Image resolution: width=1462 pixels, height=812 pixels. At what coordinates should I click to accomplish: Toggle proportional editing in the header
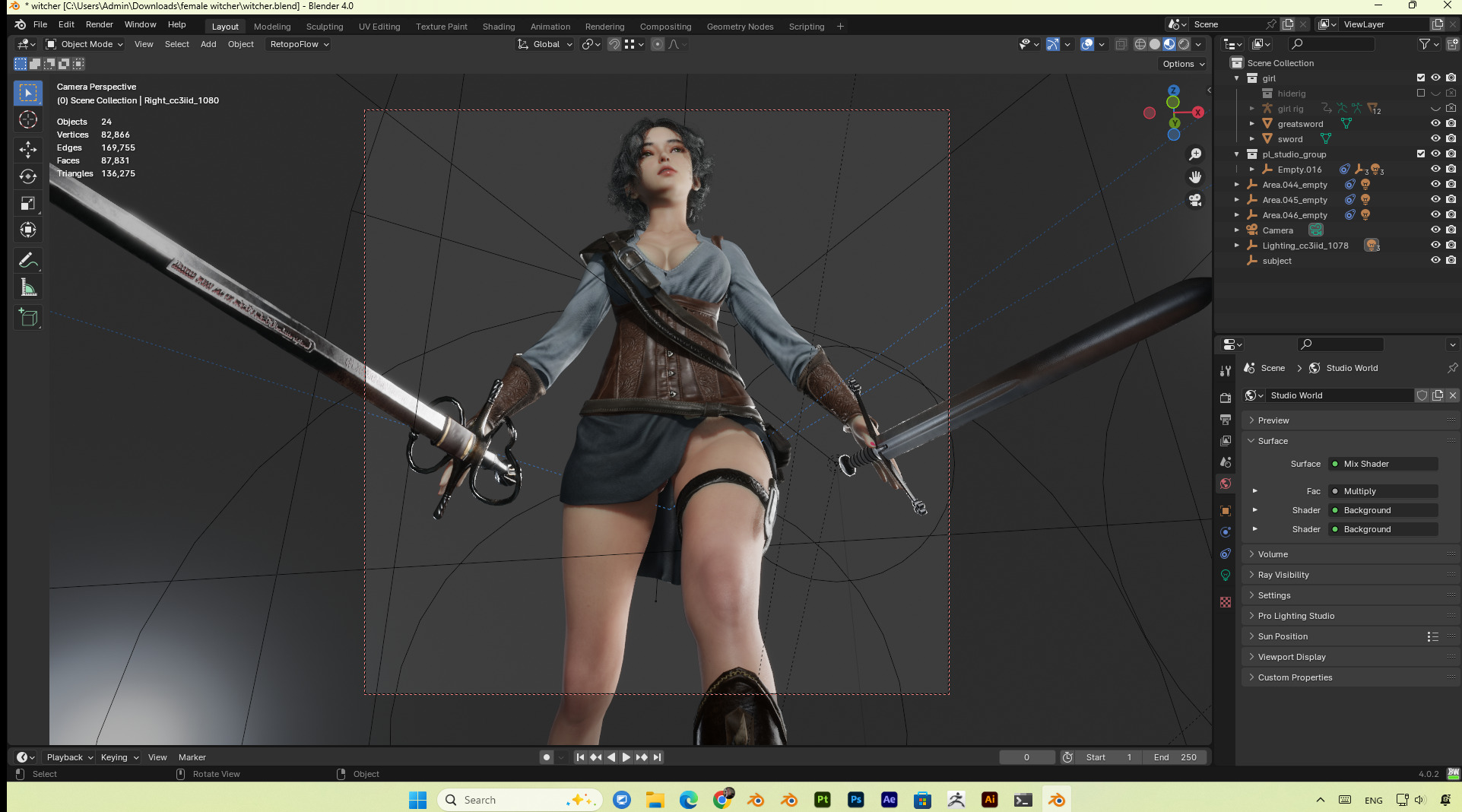[x=658, y=44]
